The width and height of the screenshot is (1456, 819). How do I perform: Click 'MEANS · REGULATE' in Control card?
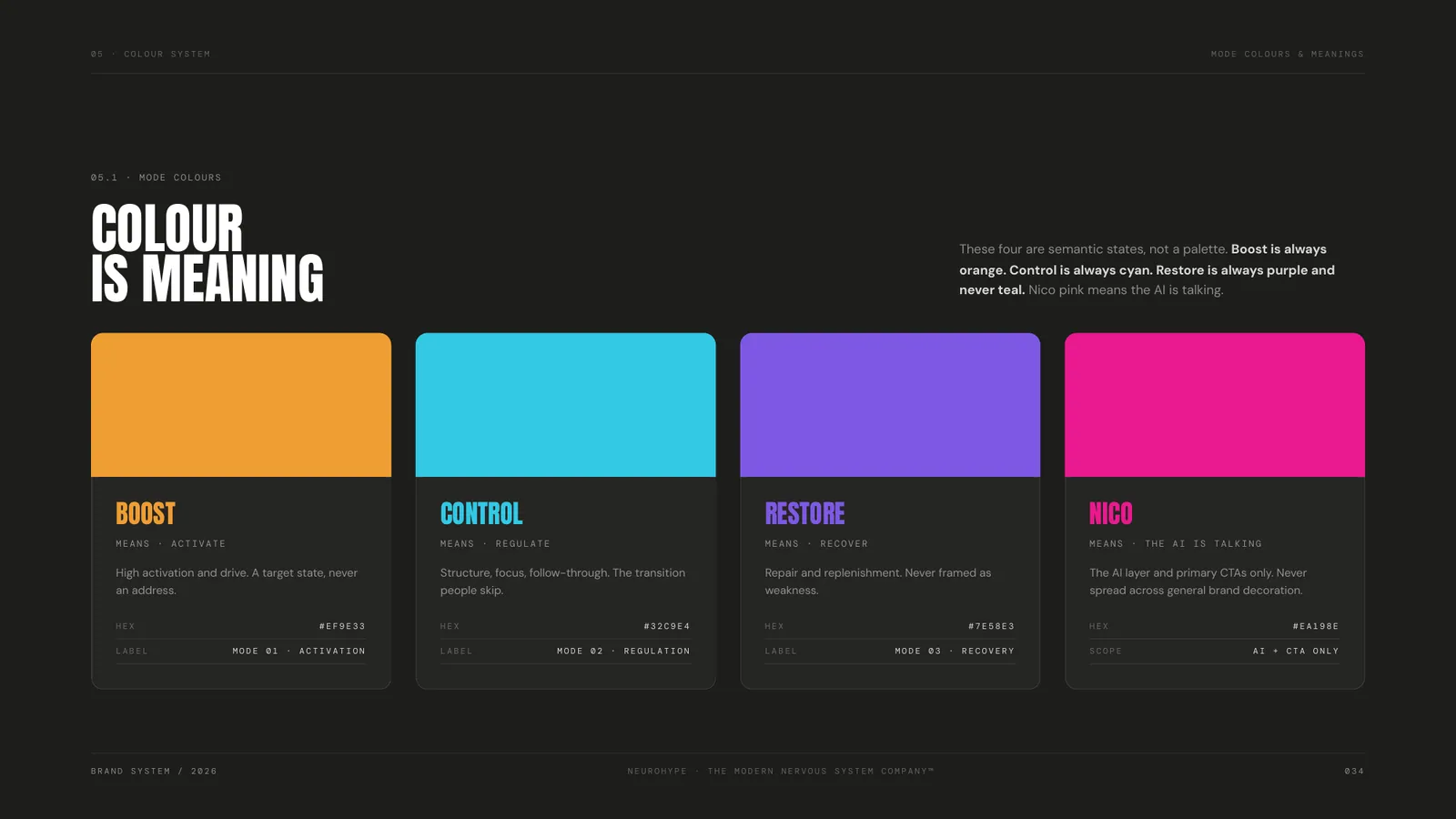[495, 543]
